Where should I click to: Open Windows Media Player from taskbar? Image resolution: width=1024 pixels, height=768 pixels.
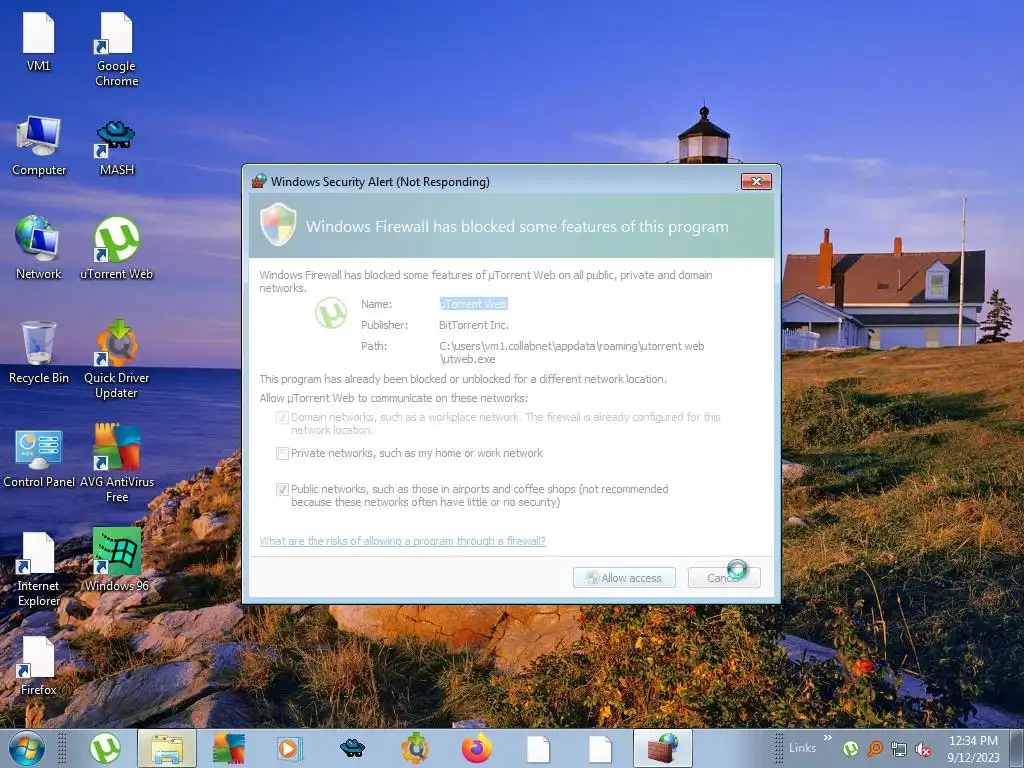pos(289,748)
